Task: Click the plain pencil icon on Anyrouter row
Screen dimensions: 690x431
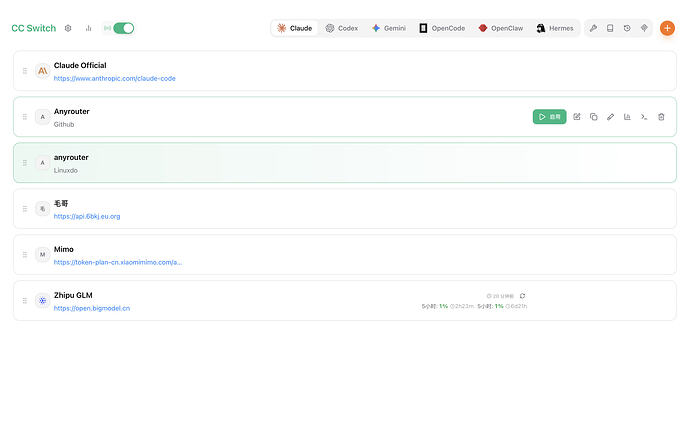Action: pos(610,117)
